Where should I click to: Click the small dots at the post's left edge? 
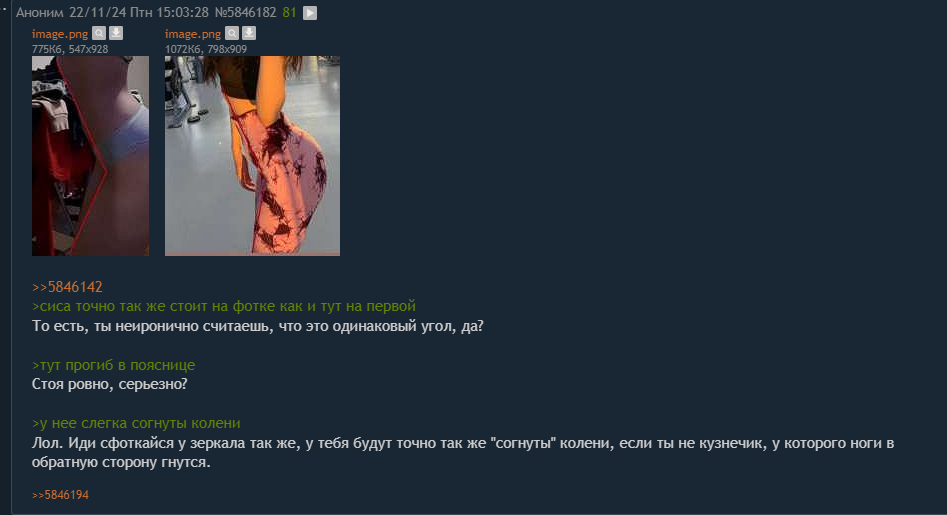[x=4, y=8]
